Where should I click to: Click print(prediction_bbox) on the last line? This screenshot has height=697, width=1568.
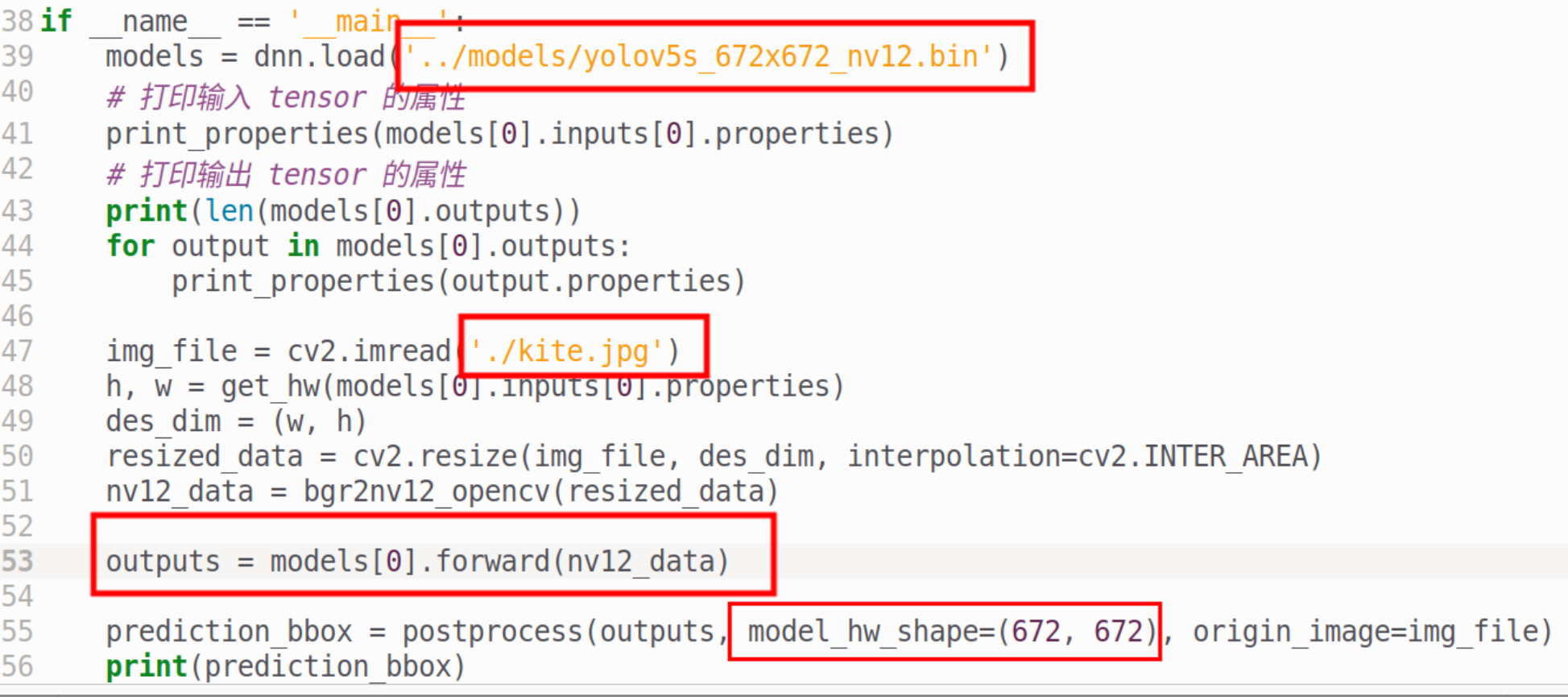286,667
